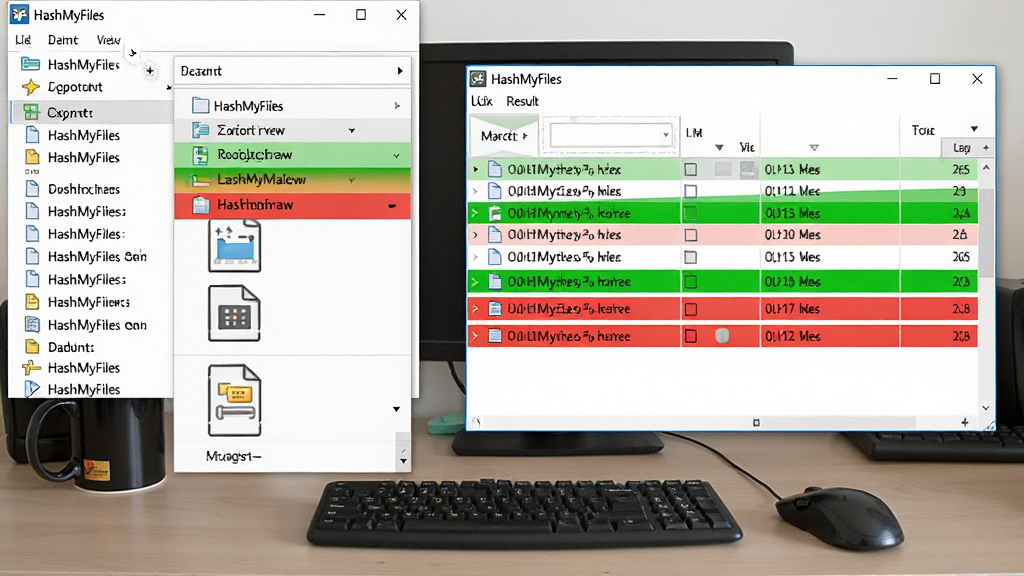Click the icon beside Zotort rvew
Screen dimensions: 1024x576
pos(200,130)
